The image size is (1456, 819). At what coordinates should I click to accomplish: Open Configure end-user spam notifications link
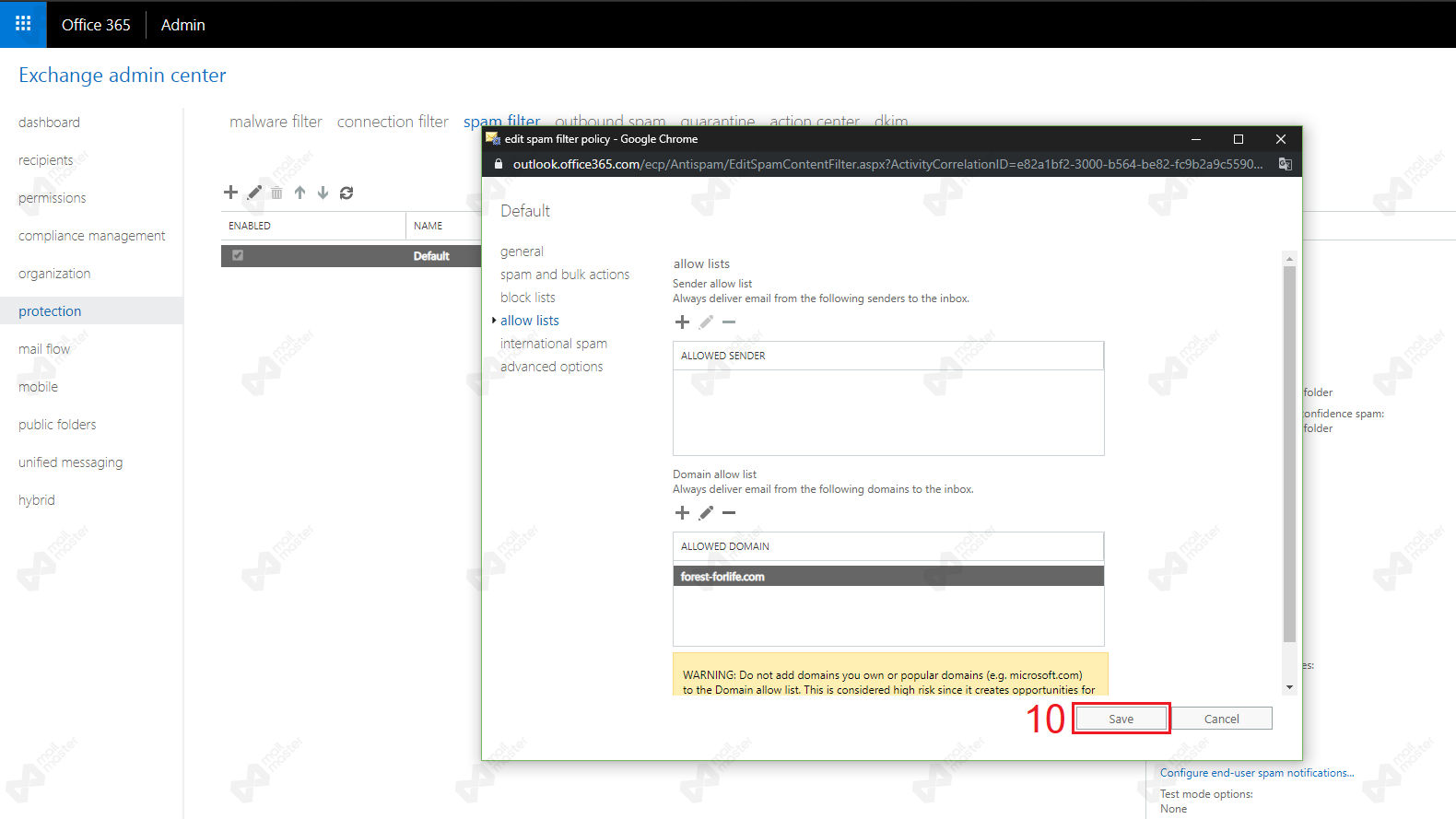(x=1257, y=773)
